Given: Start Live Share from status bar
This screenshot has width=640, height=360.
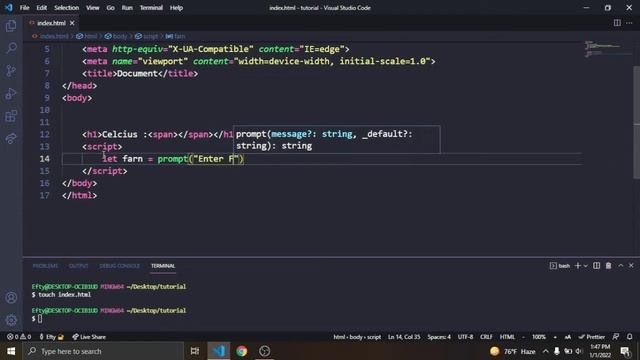Looking at the screenshot, I should (89, 337).
